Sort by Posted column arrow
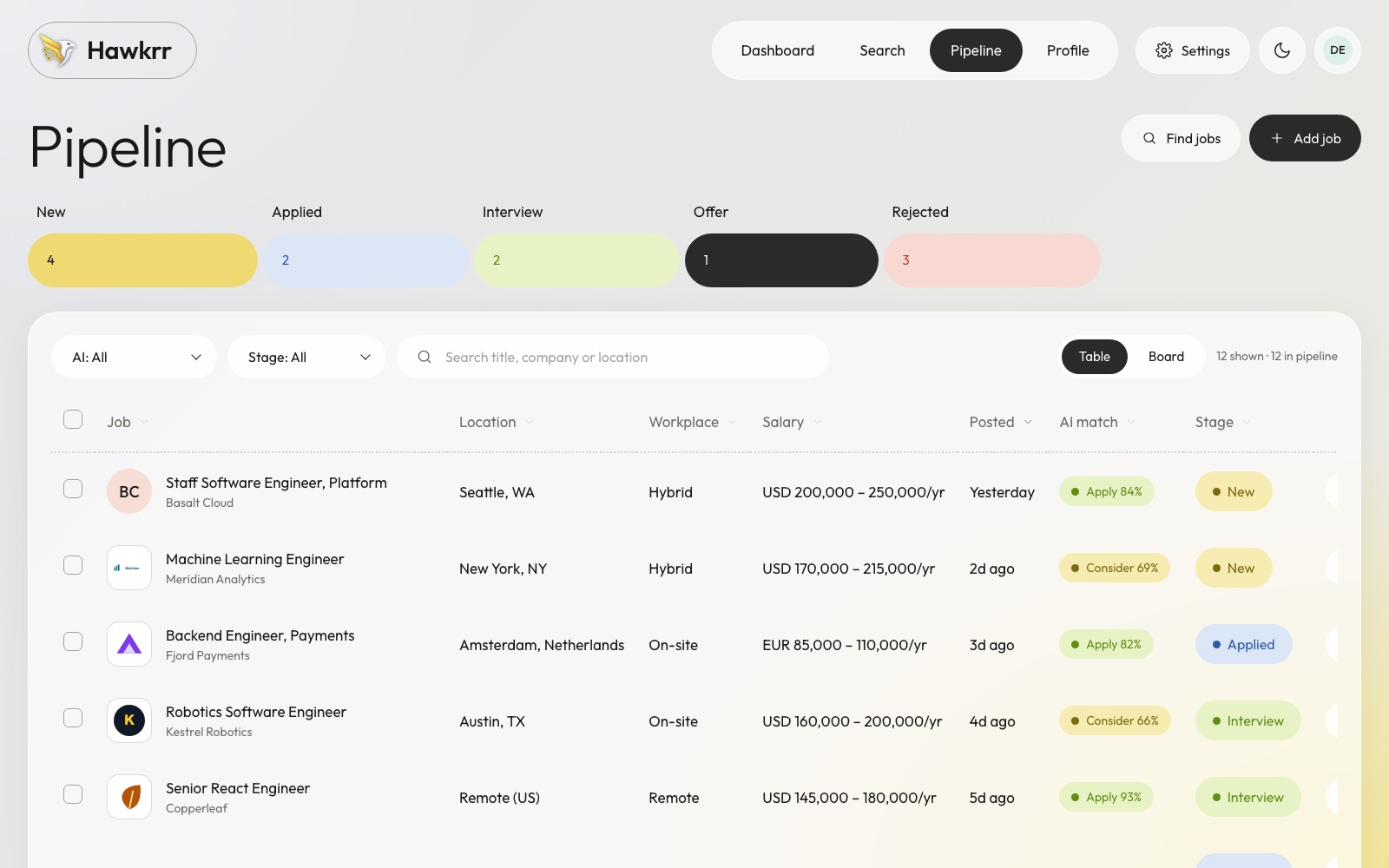This screenshot has height=868, width=1389. pyautogui.click(x=1028, y=423)
